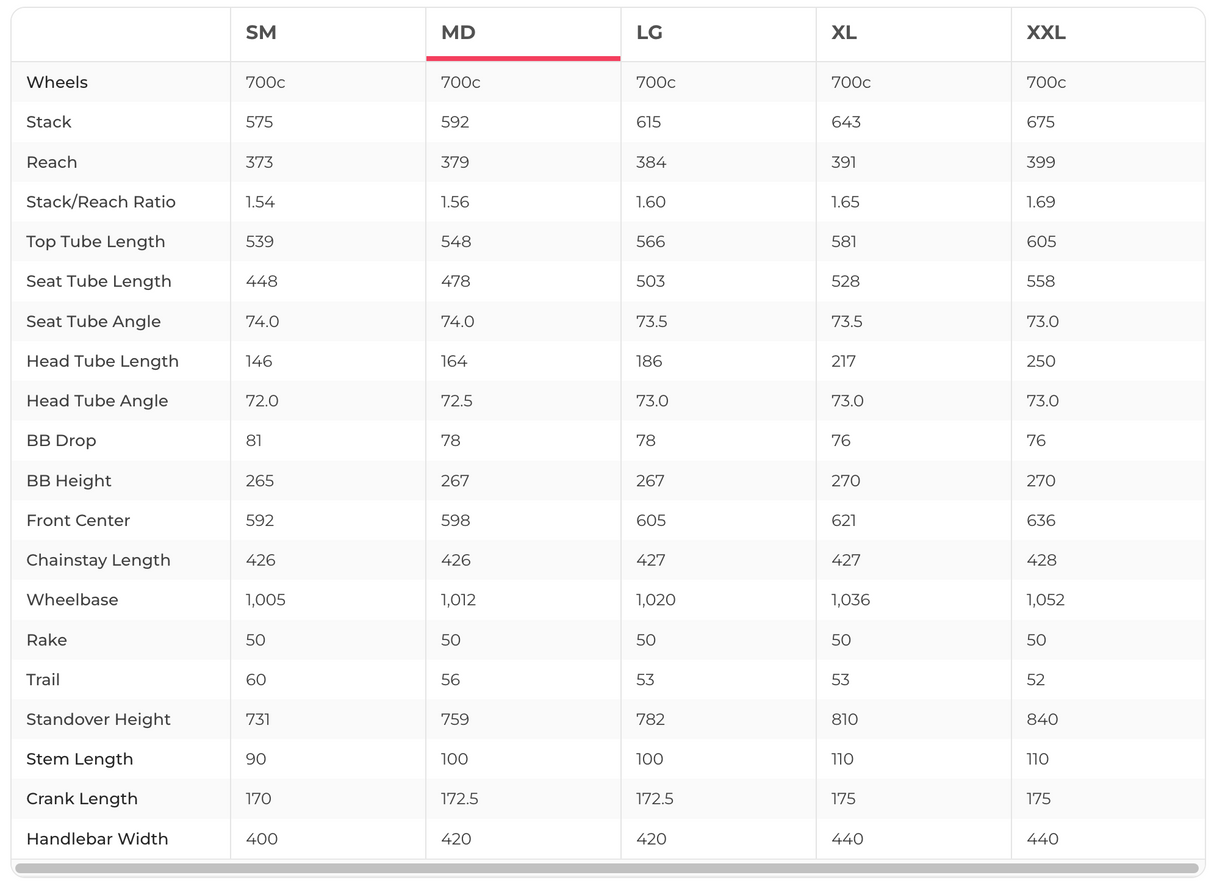Click the LG Crank Length value
This screenshot has height=886, width=1214.
(x=654, y=799)
